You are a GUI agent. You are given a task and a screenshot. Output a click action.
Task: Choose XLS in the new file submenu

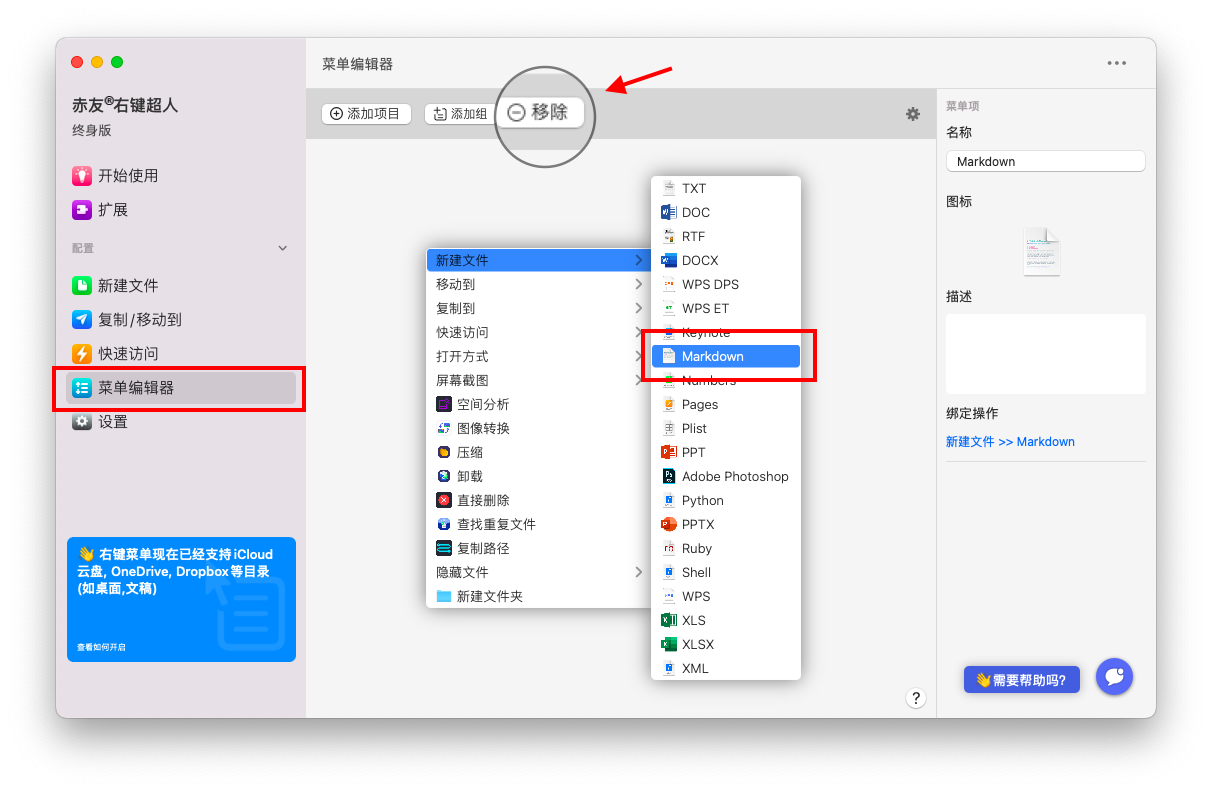pos(726,620)
